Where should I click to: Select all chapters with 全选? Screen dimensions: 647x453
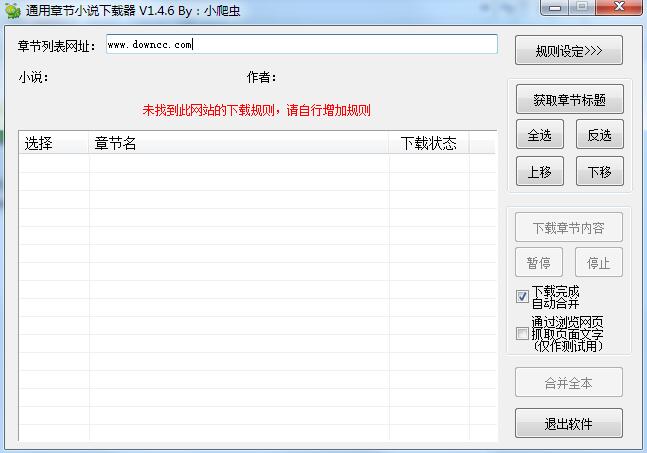pyautogui.click(x=540, y=134)
